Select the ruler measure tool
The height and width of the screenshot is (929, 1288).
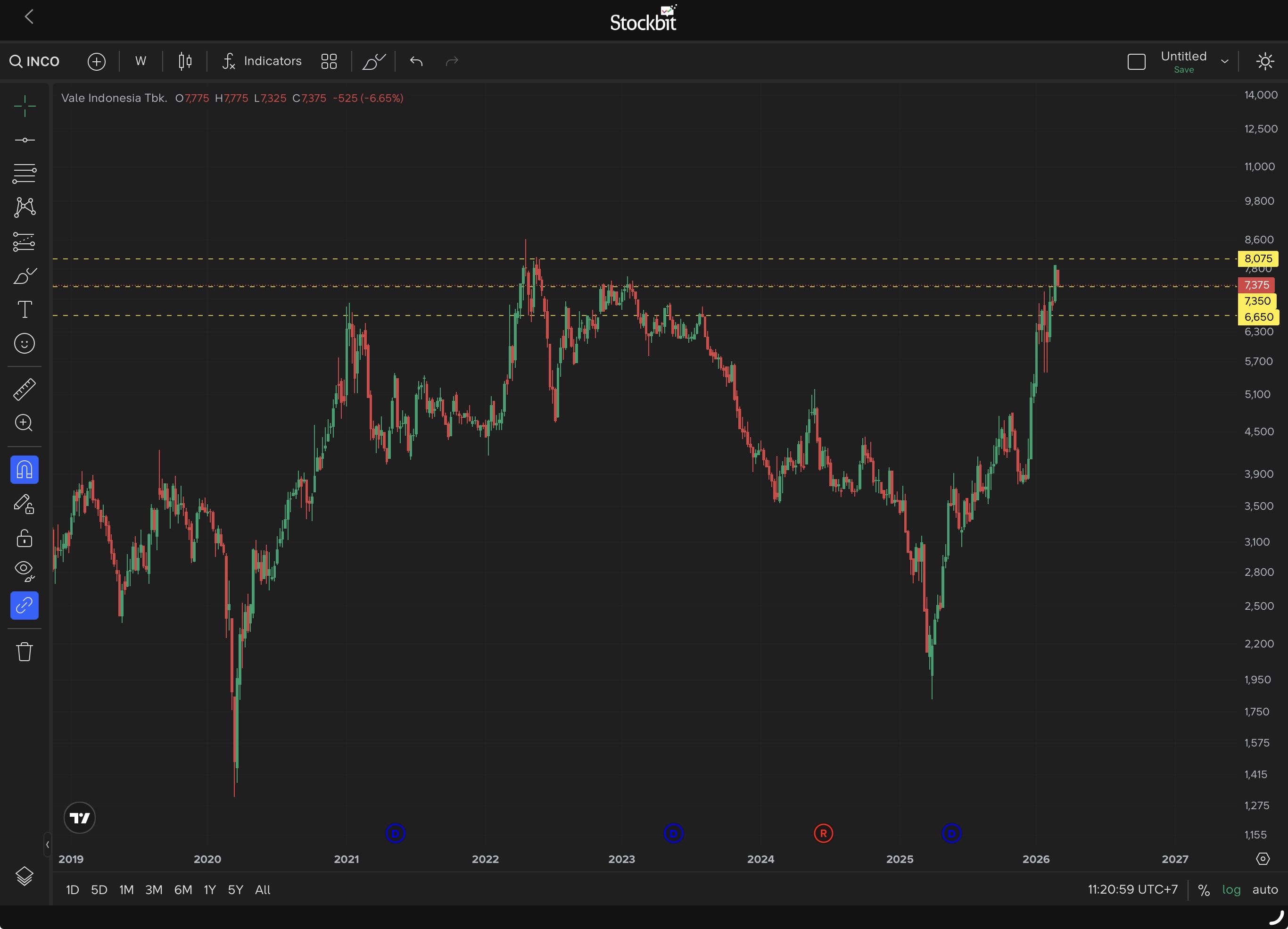25,389
